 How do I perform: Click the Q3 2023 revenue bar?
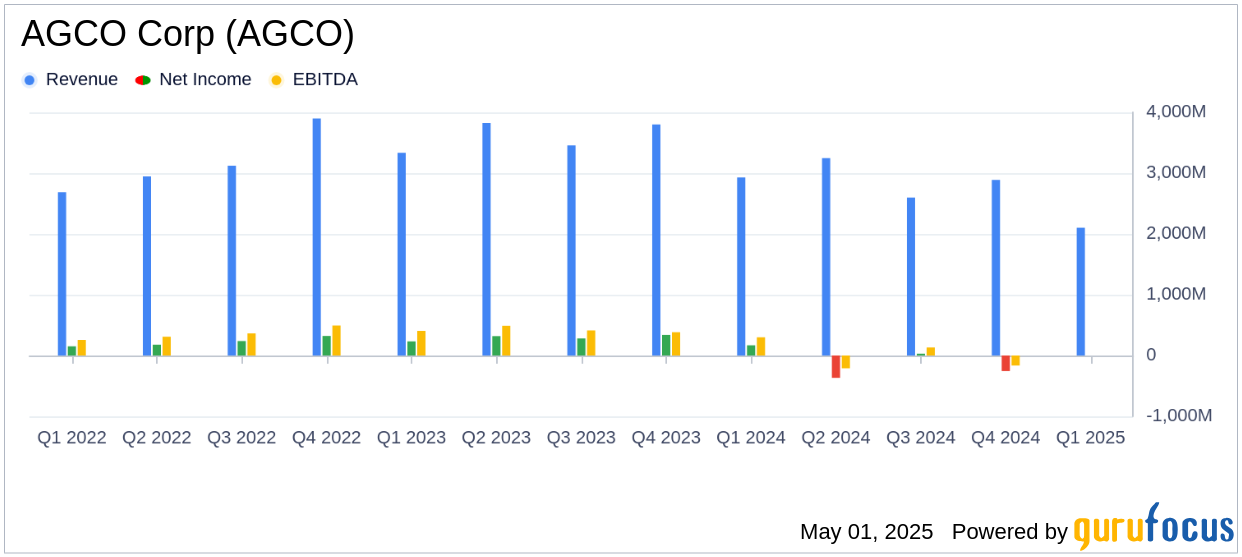(x=572, y=251)
